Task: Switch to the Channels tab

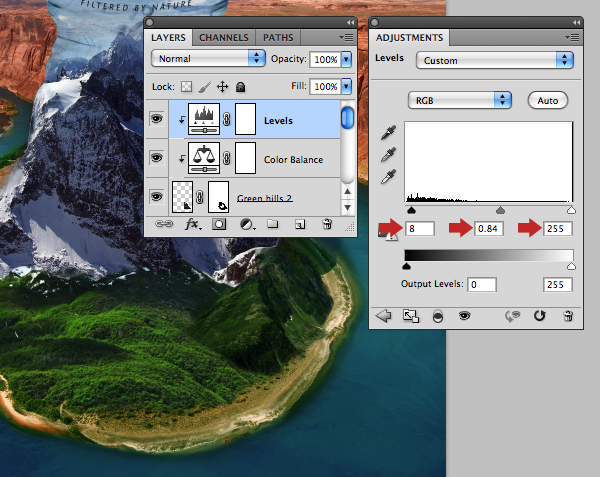Action: coord(224,37)
